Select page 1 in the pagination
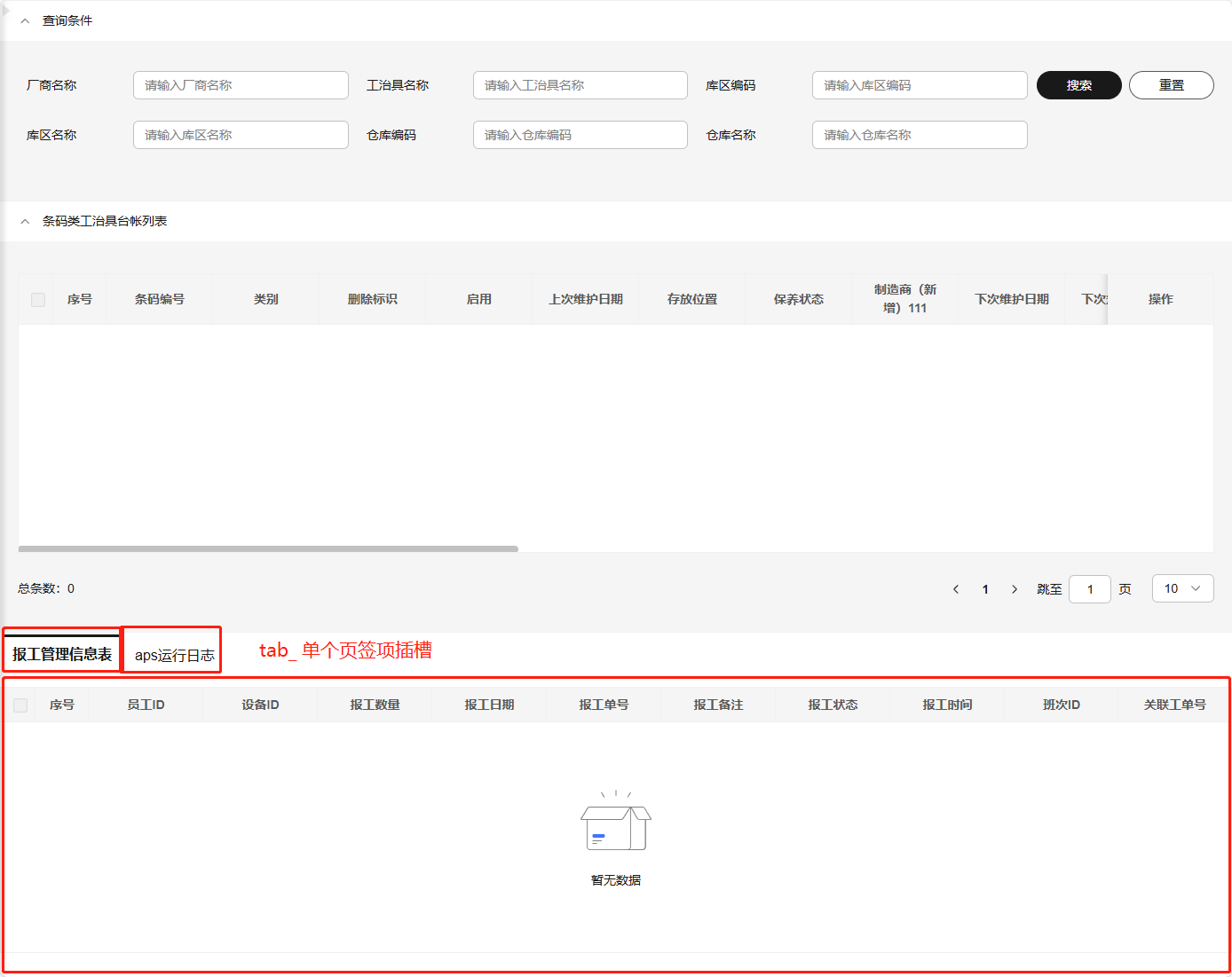This screenshot has height=977, width=1232. [x=985, y=589]
